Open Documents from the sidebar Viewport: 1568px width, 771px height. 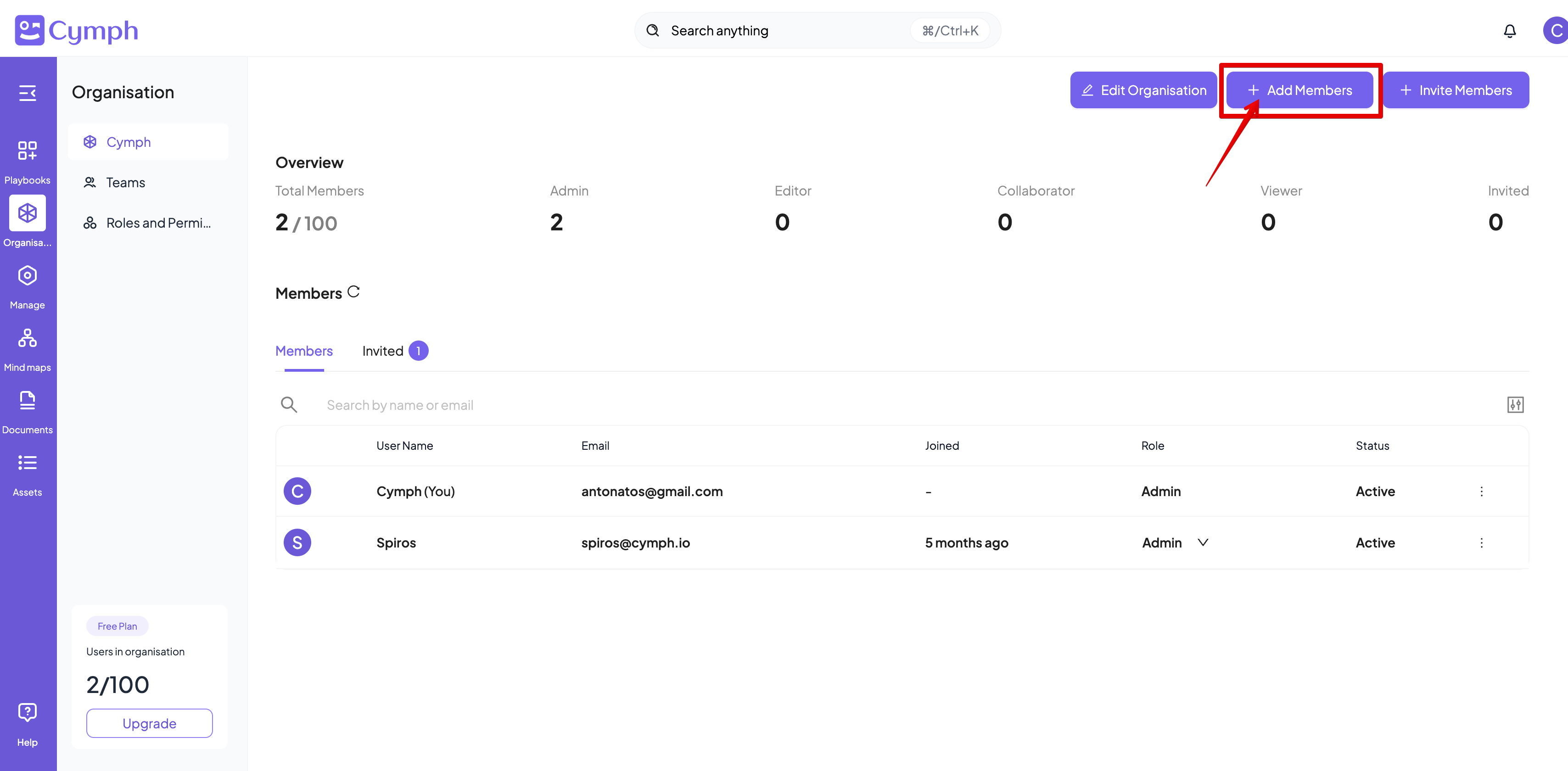pos(28,411)
